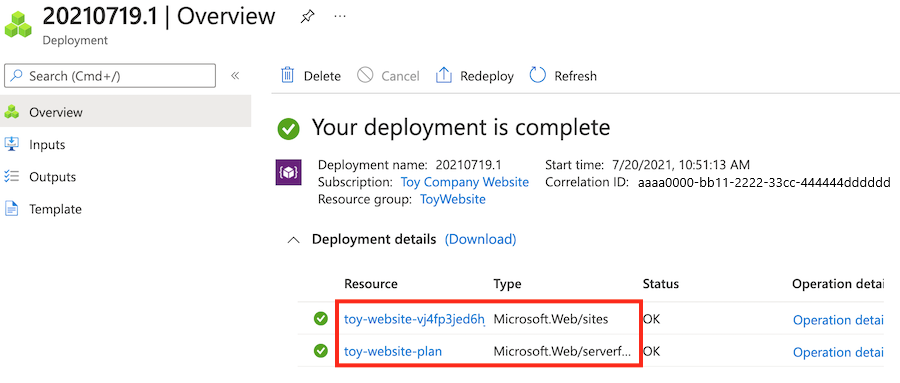Click the Search (Cmd+/) field

[110, 76]
